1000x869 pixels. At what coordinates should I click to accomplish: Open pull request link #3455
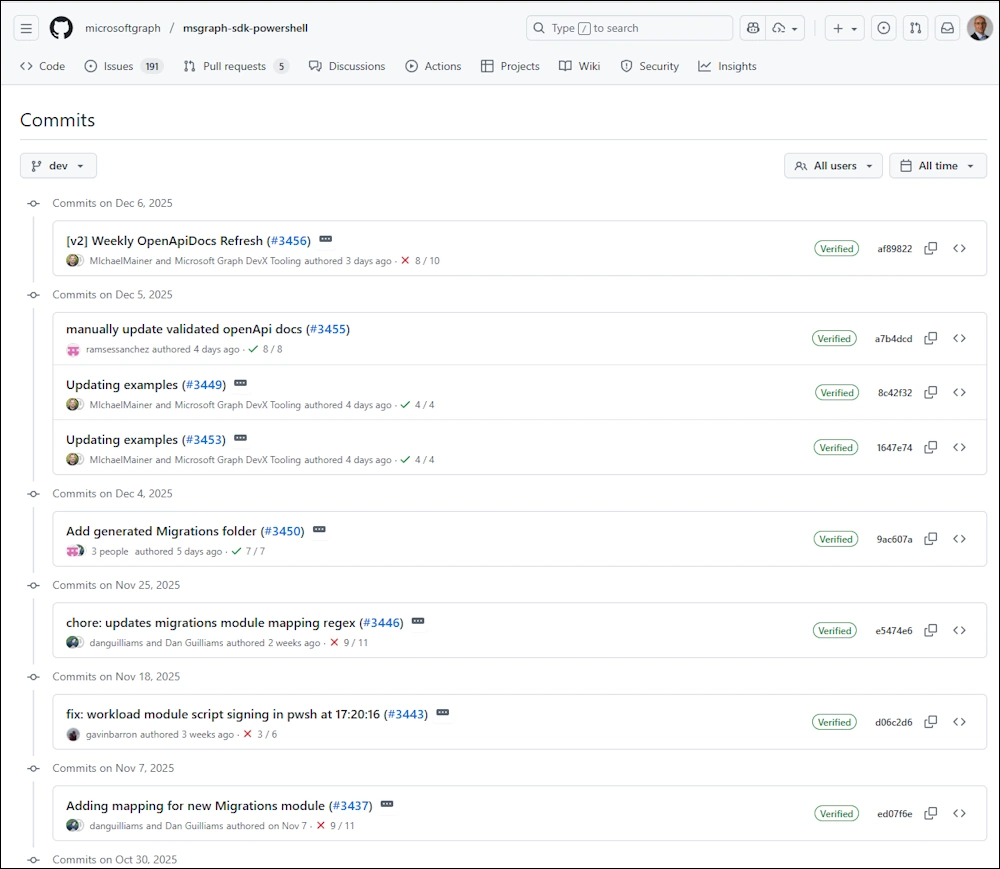click(327, 329)
